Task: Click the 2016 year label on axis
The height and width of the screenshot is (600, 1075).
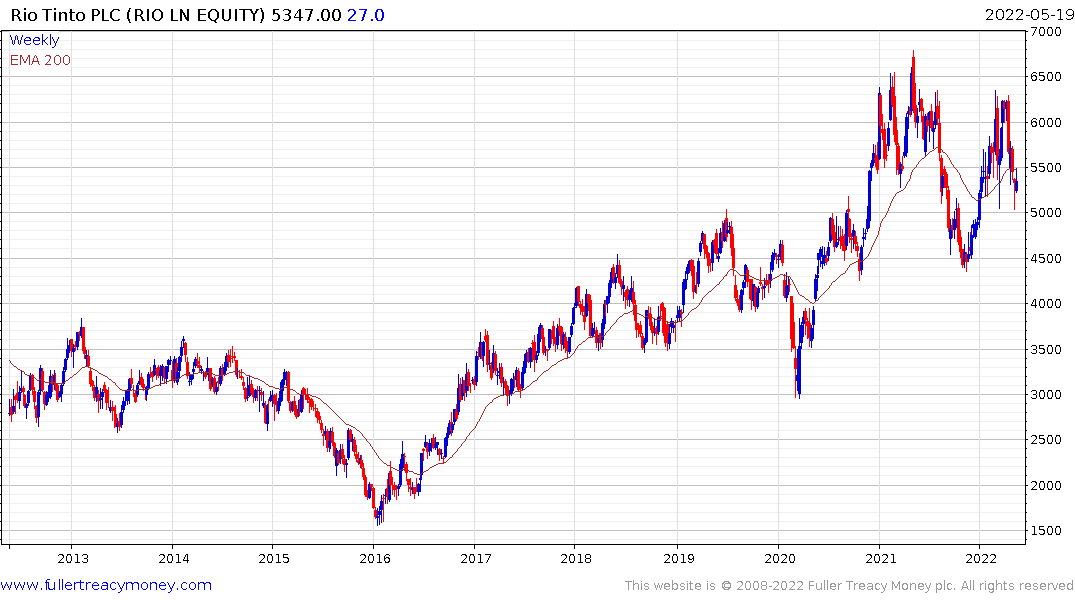Action: coord(375,558)
